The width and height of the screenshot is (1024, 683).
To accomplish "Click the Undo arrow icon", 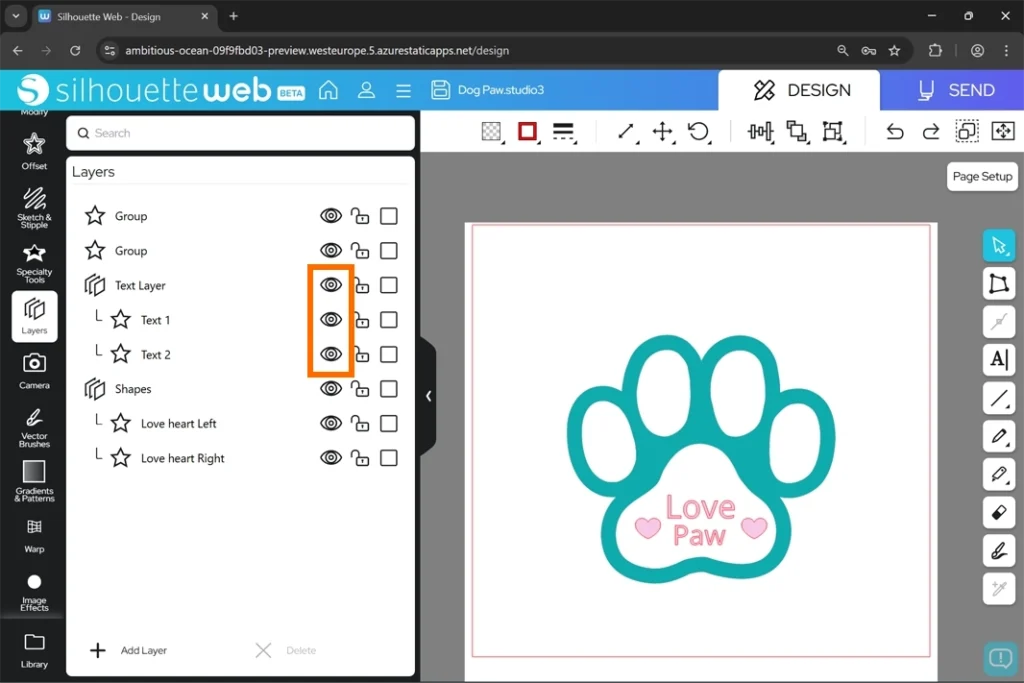I will click(895, 132).
